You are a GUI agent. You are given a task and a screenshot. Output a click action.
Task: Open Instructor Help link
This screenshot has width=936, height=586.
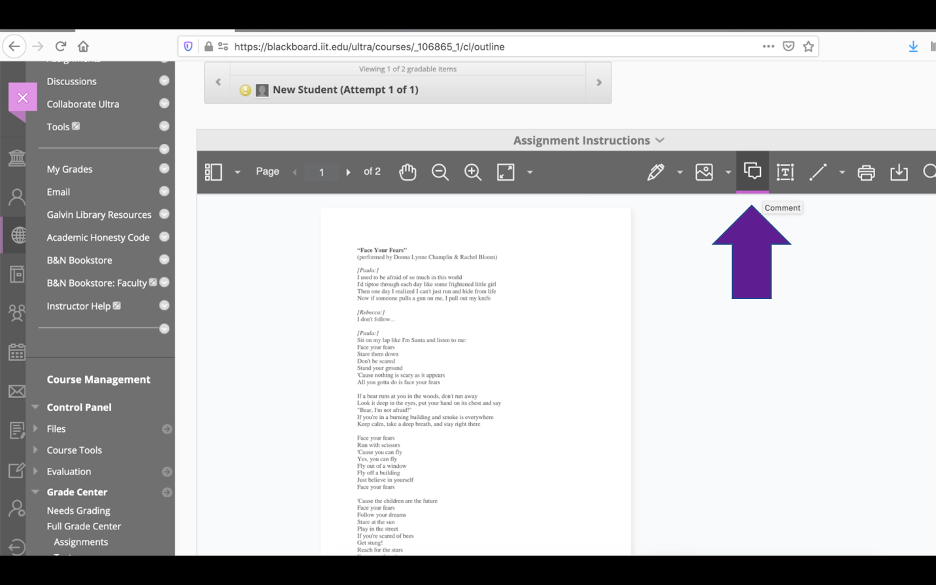pyautogui.click(x=78, y=306)
